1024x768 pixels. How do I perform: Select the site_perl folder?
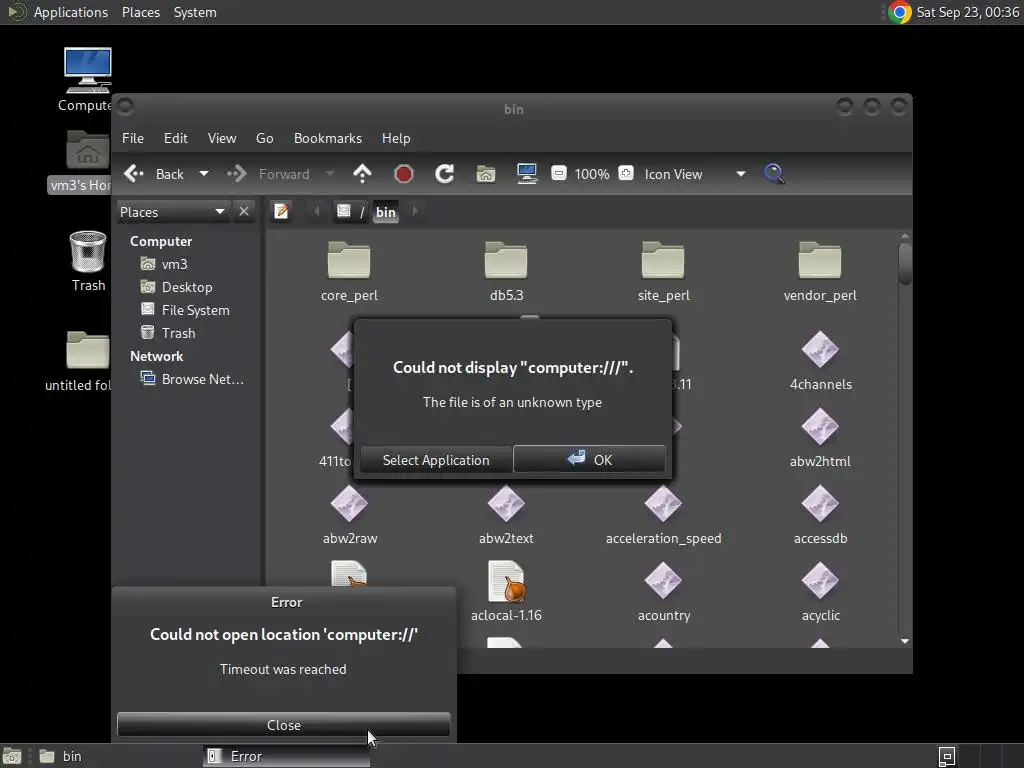tap(664, 271)
